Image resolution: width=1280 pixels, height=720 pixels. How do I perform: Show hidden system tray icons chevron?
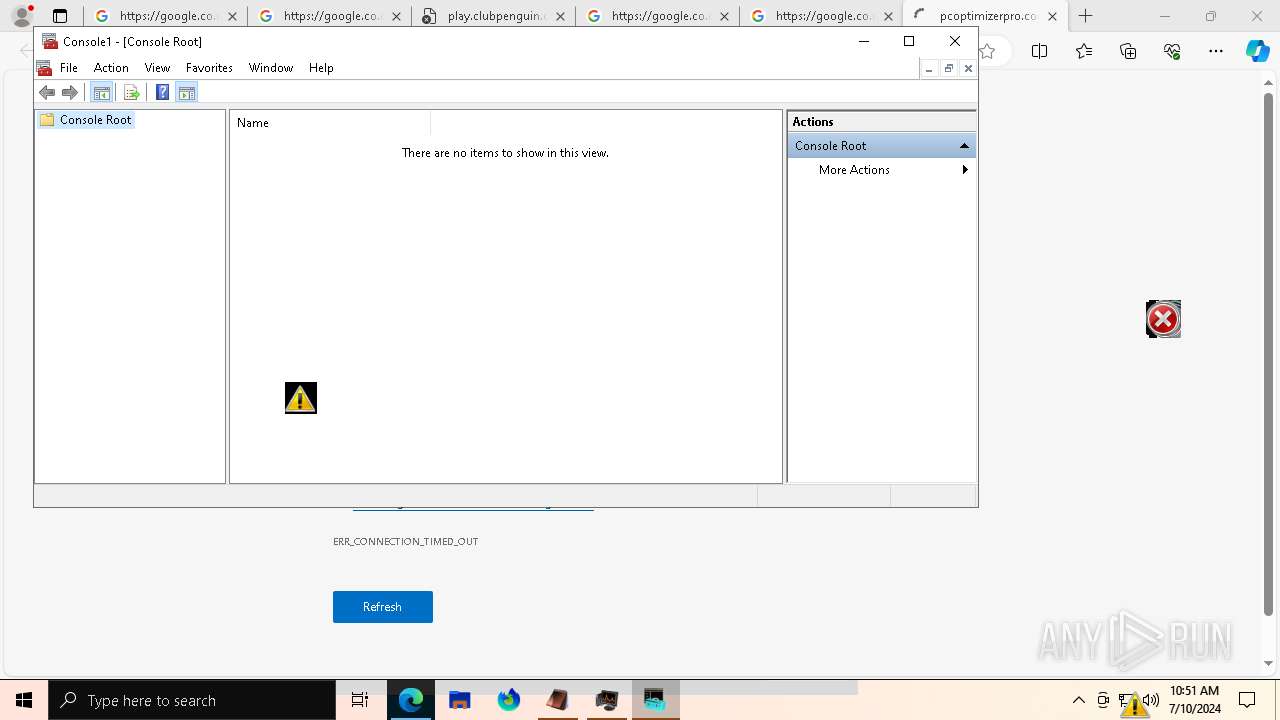1079,700
